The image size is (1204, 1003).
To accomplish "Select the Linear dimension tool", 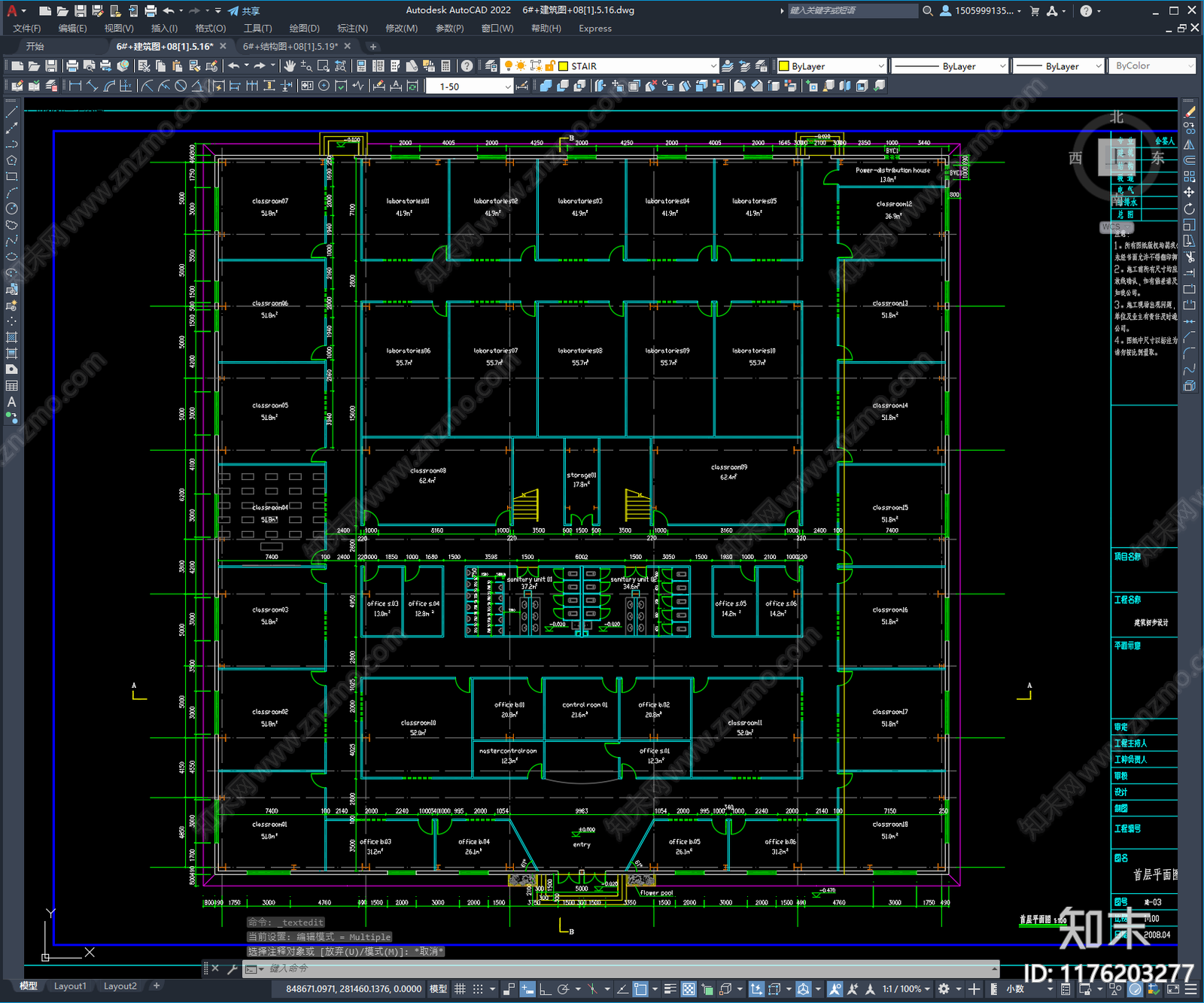I will (75, 86).
